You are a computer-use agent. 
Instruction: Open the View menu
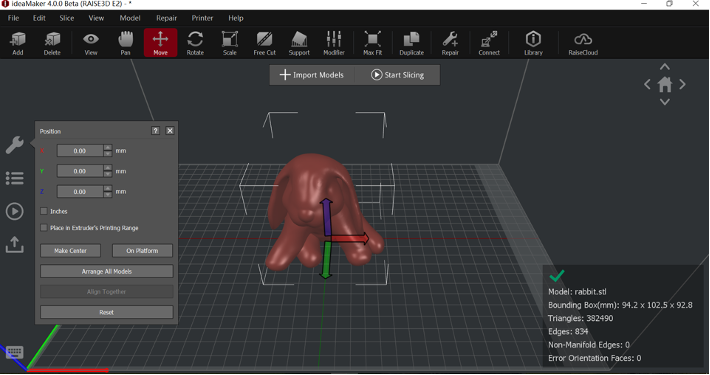pyautogui.click(x=96, y=18)
